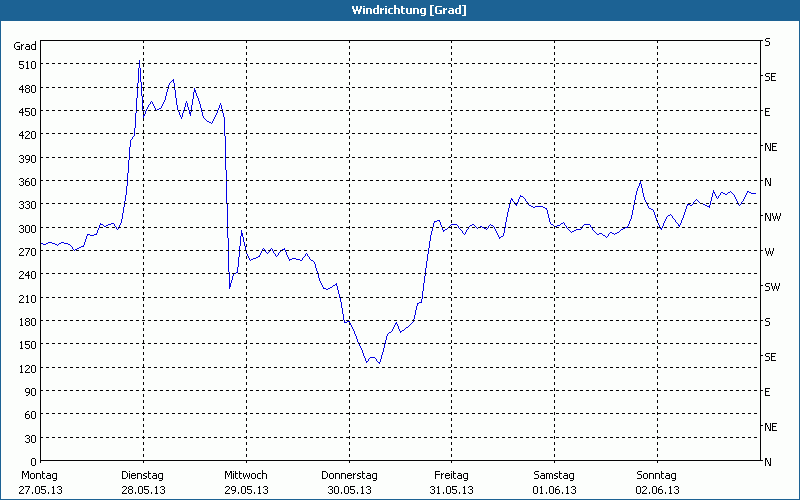Click the date 02.06.13

point(658,490)
